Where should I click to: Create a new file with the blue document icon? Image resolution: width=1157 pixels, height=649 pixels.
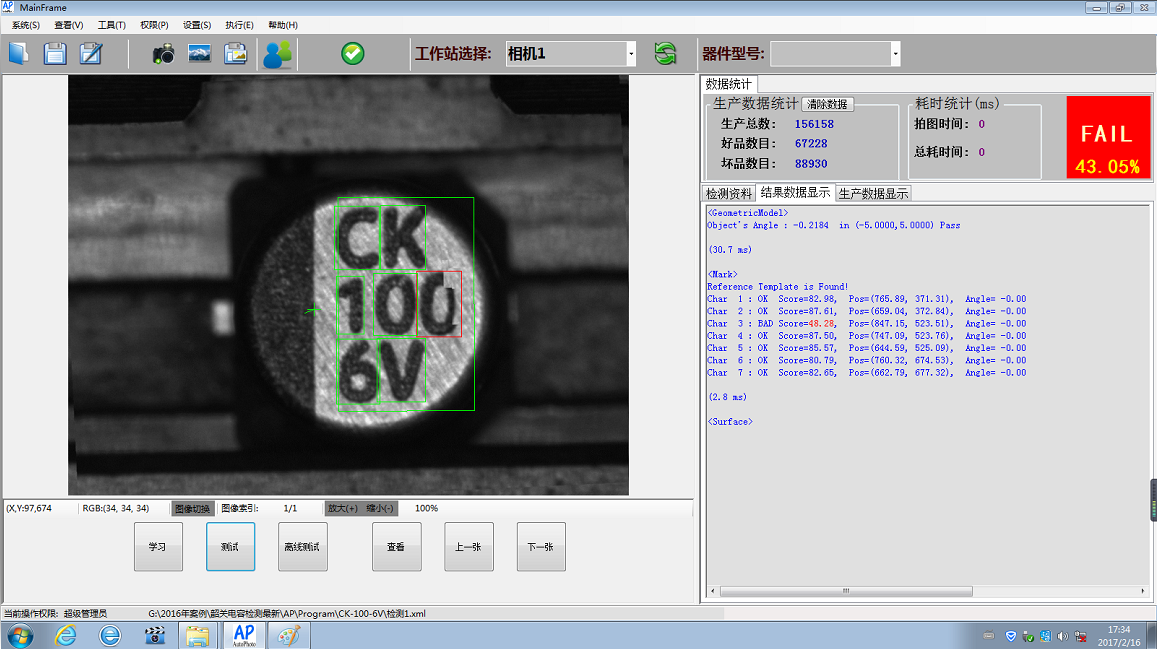point(18,54)
